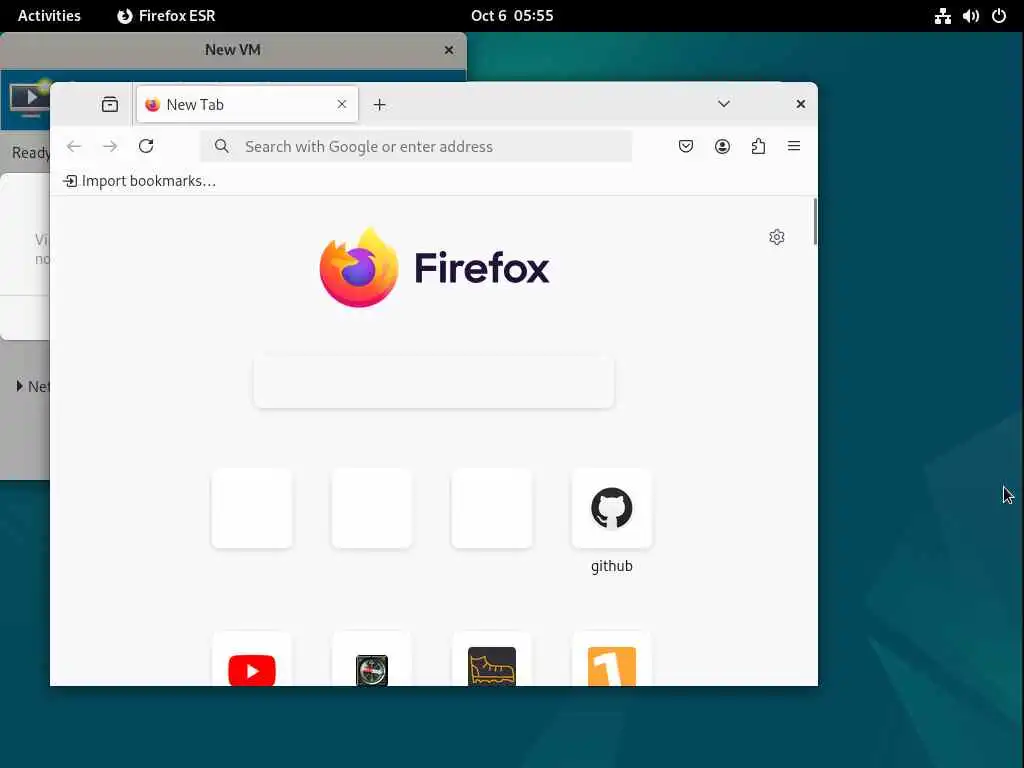
Task: Click the vertical scrollbar of the page
Action: 814,222
